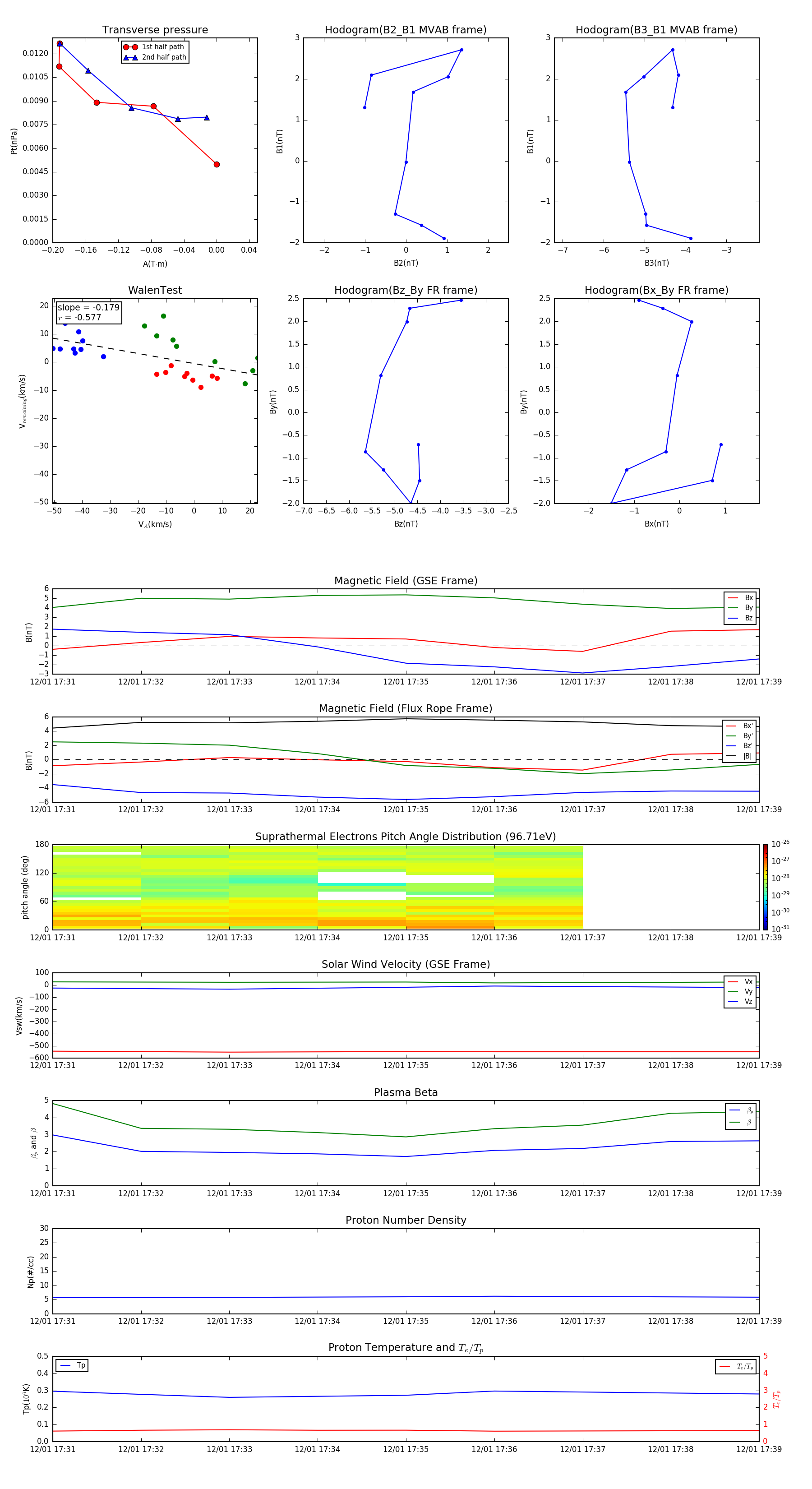Click the "Magnetic Field (GSE Frame)" title

[x=406, y=581]
